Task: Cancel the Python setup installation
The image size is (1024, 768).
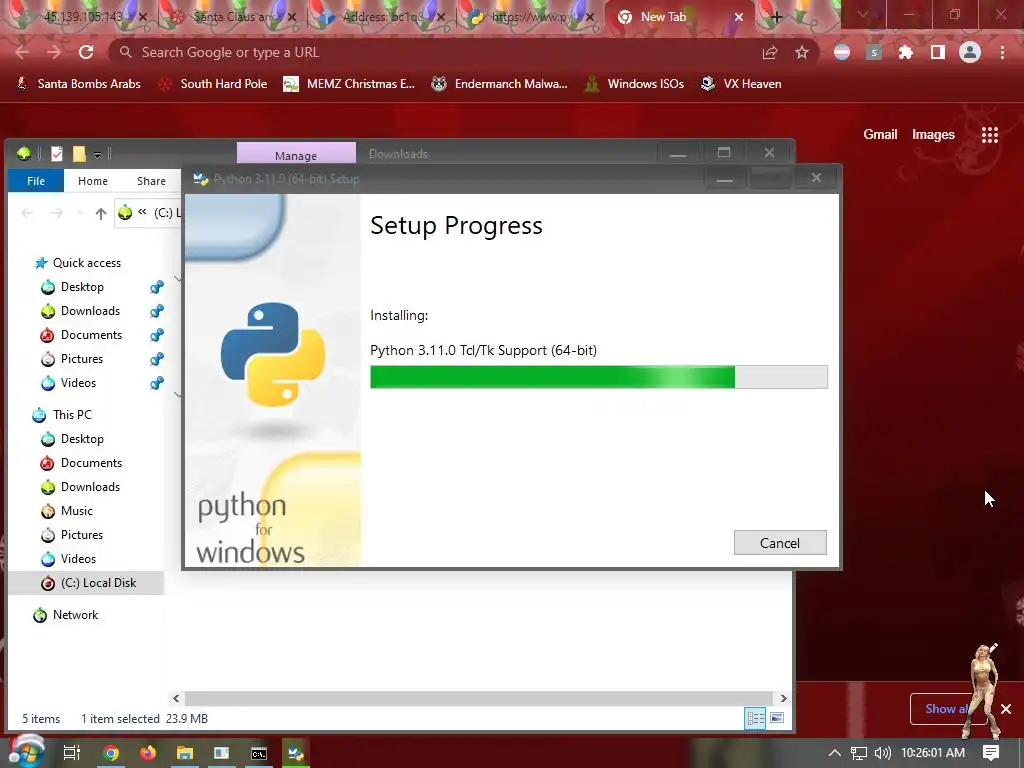Action: pos(780,543)
